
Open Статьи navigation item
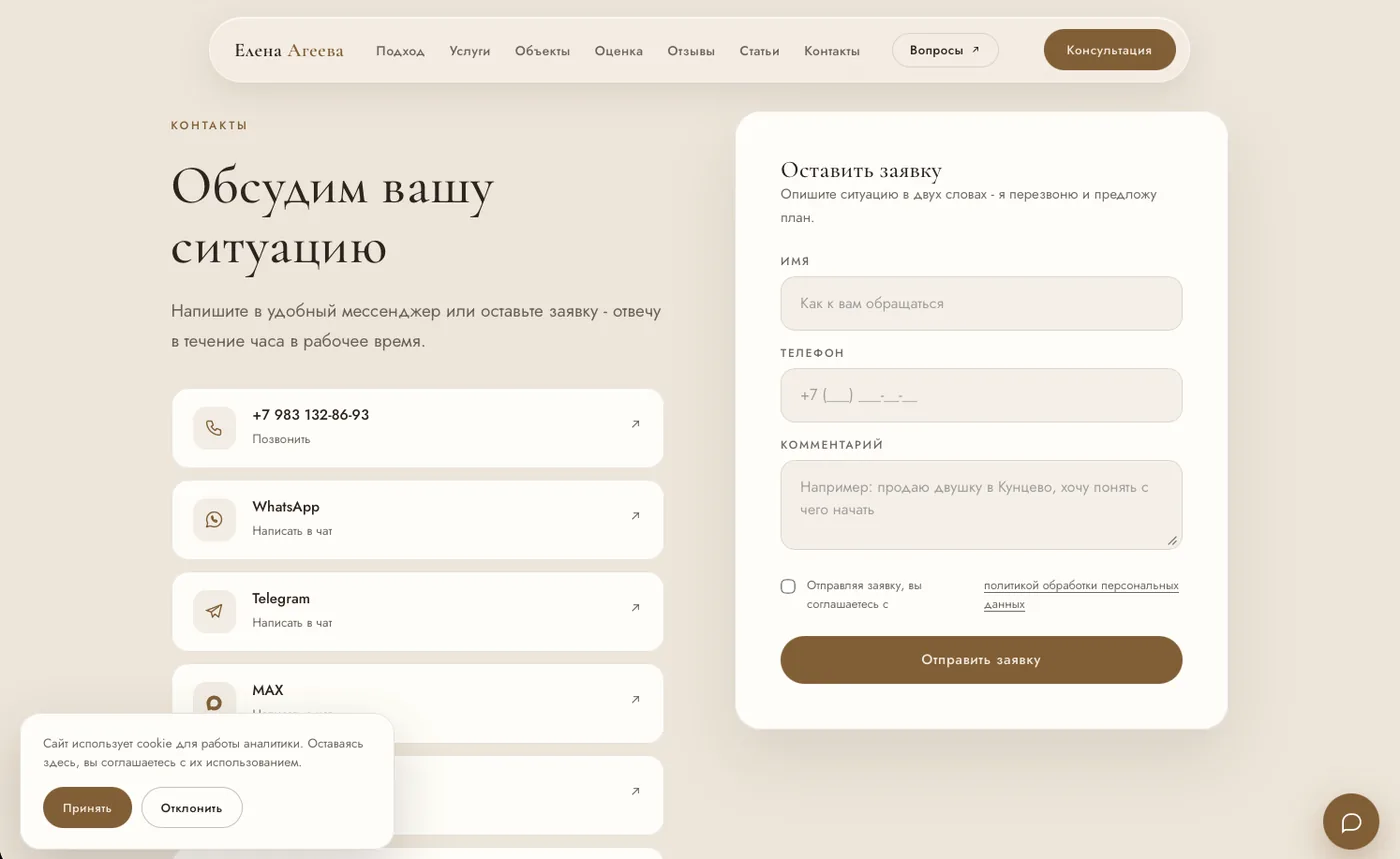pyautogui.click(x=760, y=51)
